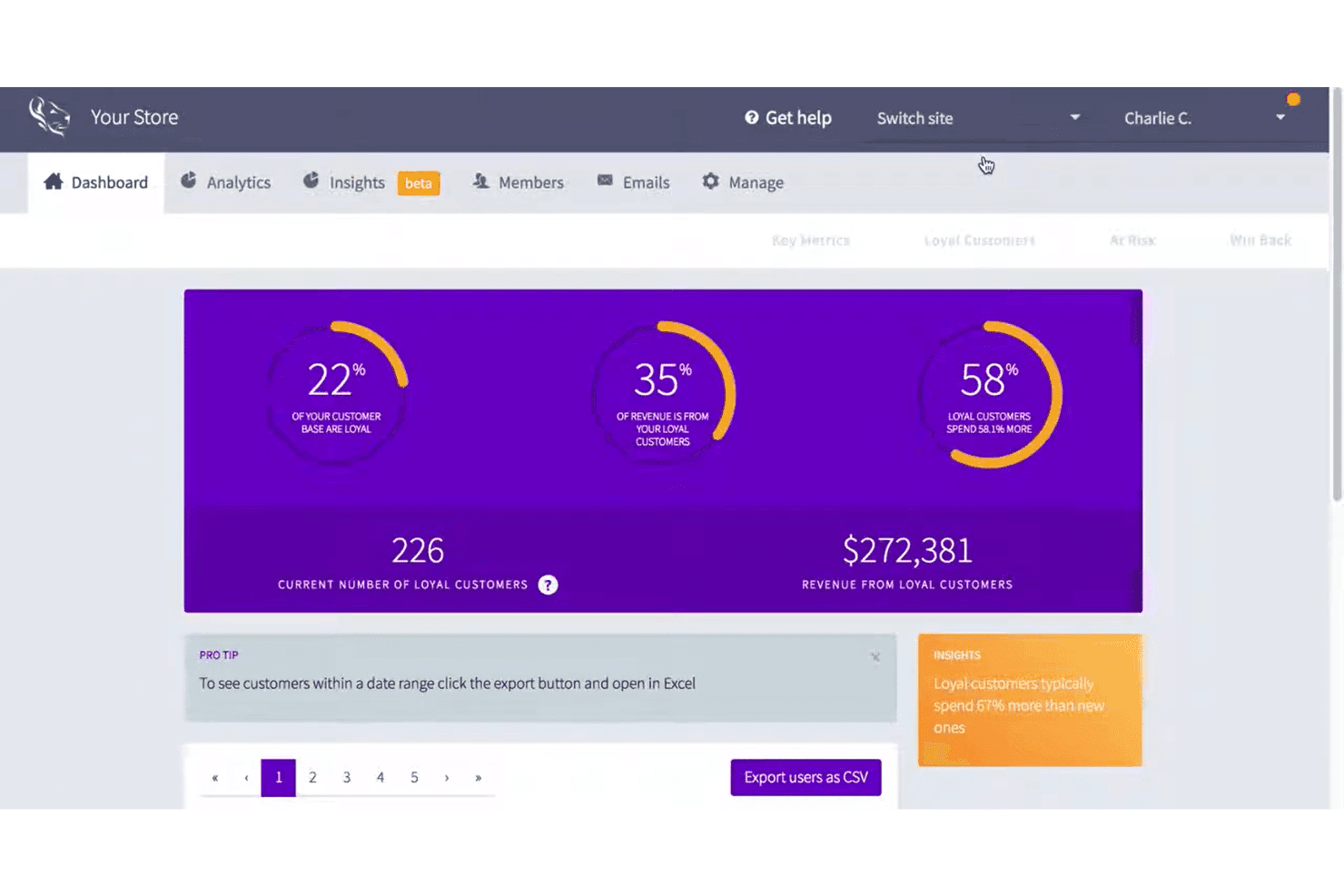Go to next page arrow
The height and width of the screenshot is (896, 1344).
point(447,778)
